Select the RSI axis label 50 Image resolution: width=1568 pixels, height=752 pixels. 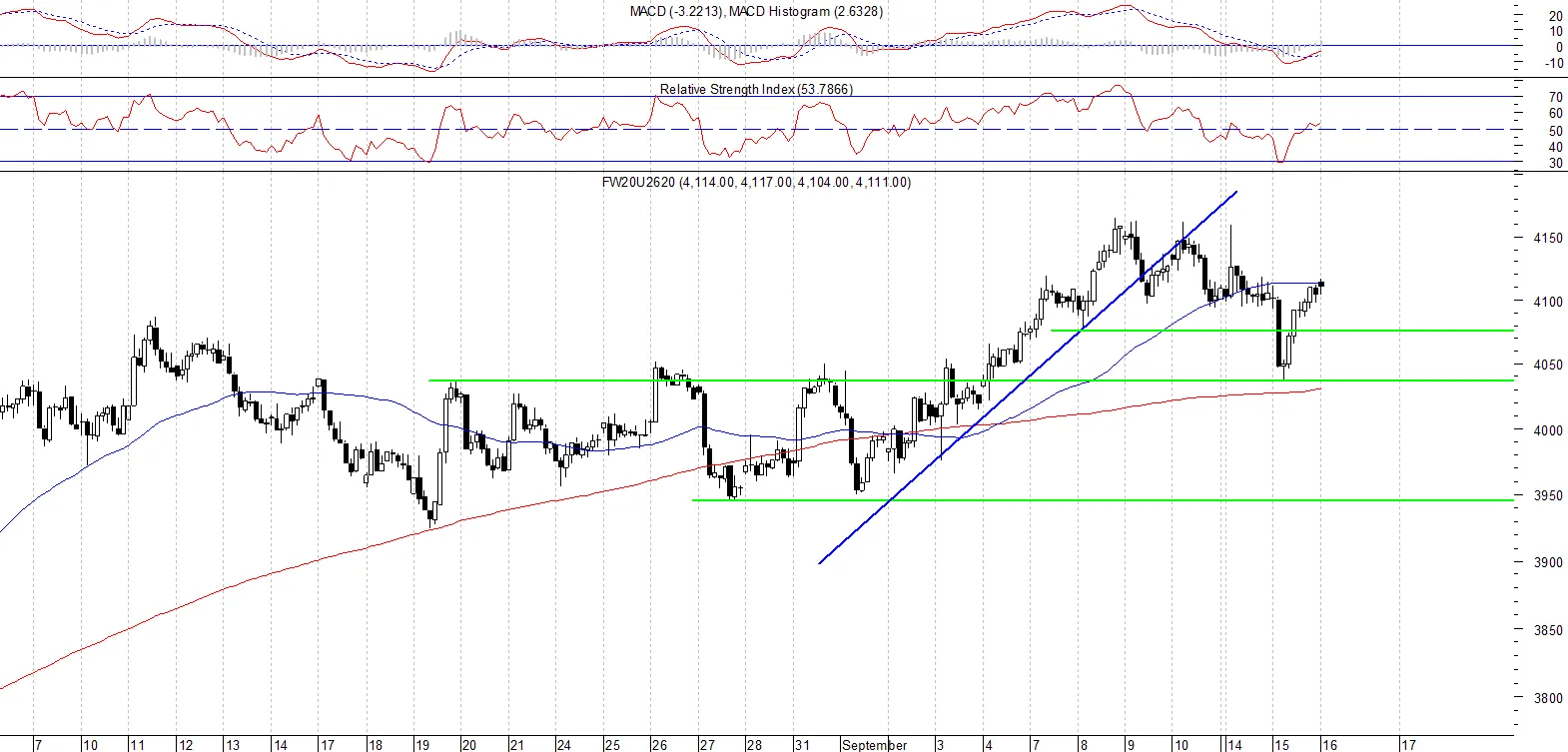click(x=1556, y=131)
